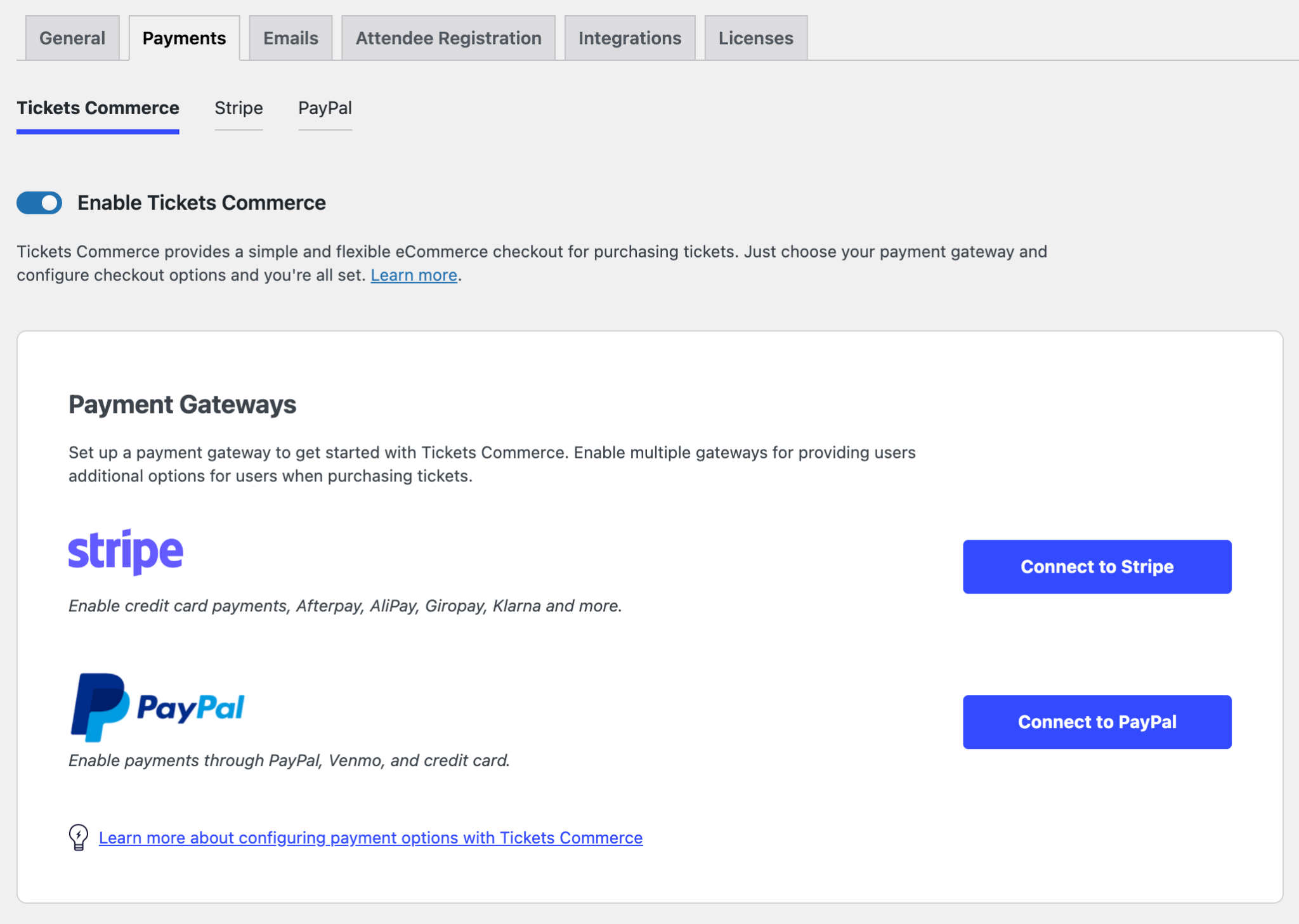Disable the Enable Tickets Commerce toggle

39,202
